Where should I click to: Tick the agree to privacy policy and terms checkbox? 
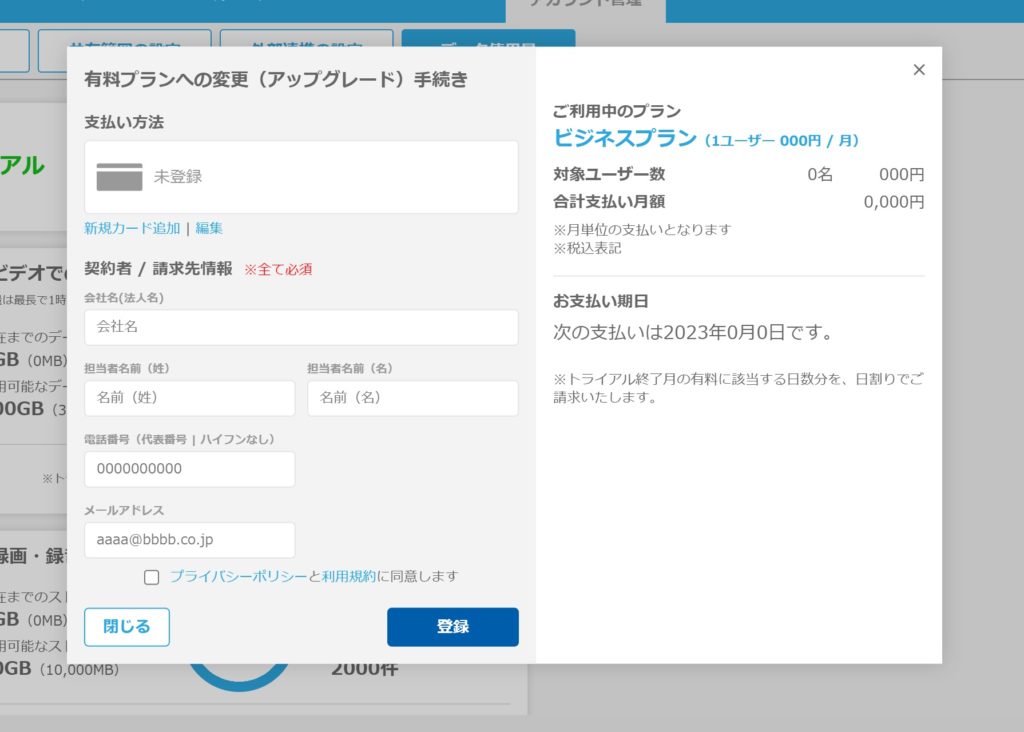[x=152, y=577]
